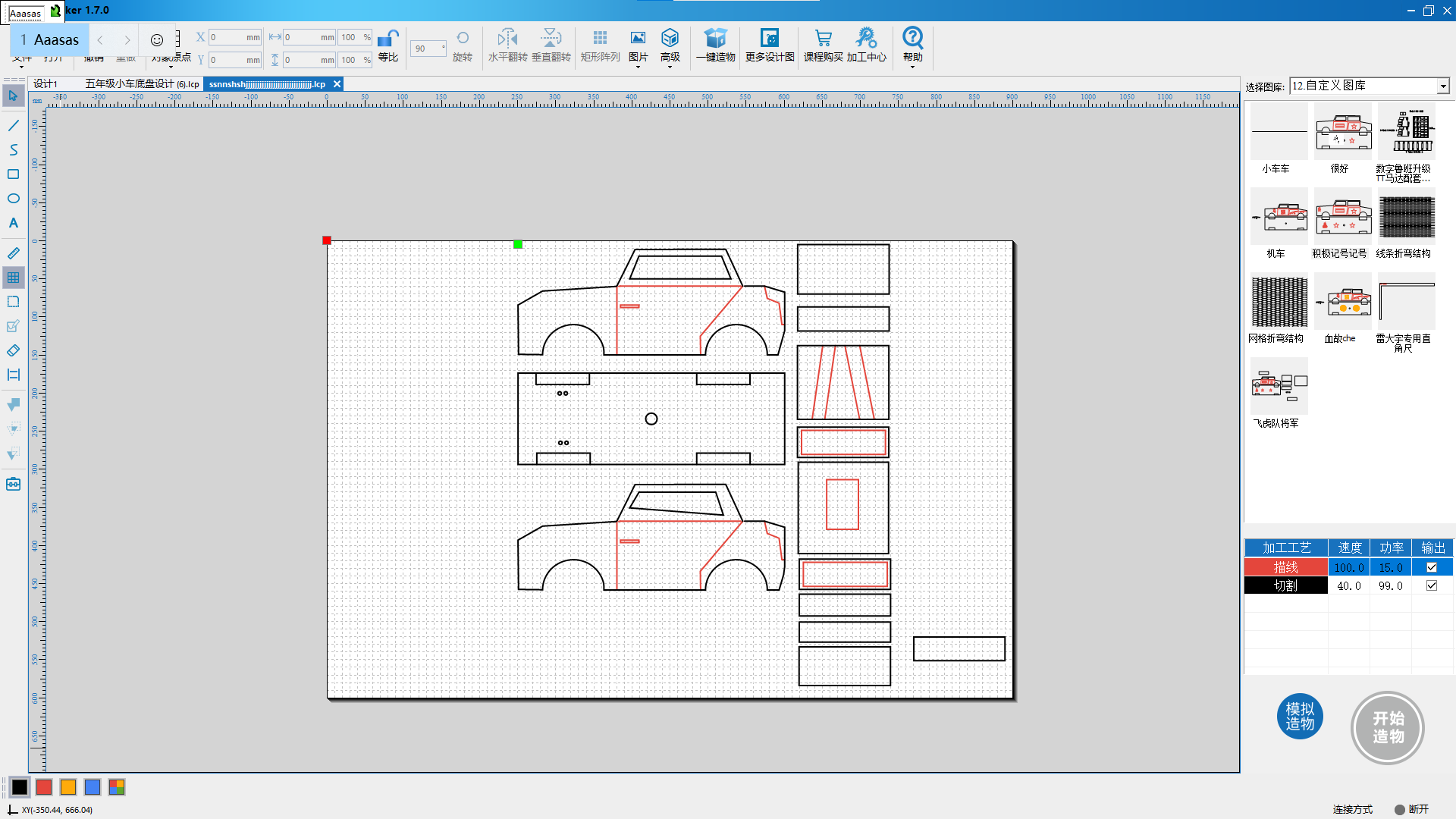Viewport: 1456px width, 819px height.
Task: Click the X position input field
Action: [x=234, y=37]
